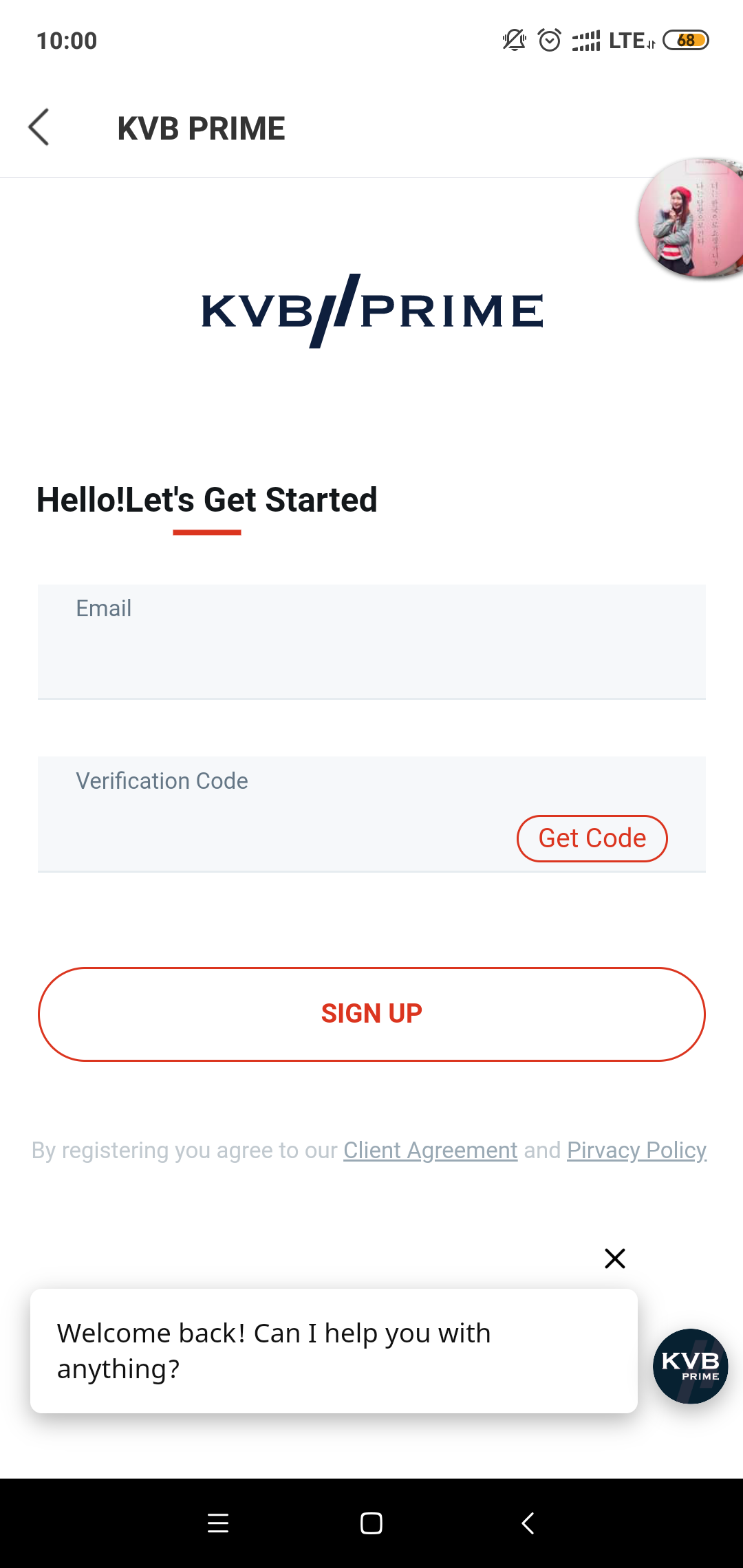Tap the Welcome back chat message
This screenshot has width=743, height=1568.
click(x=334, y=1351)
